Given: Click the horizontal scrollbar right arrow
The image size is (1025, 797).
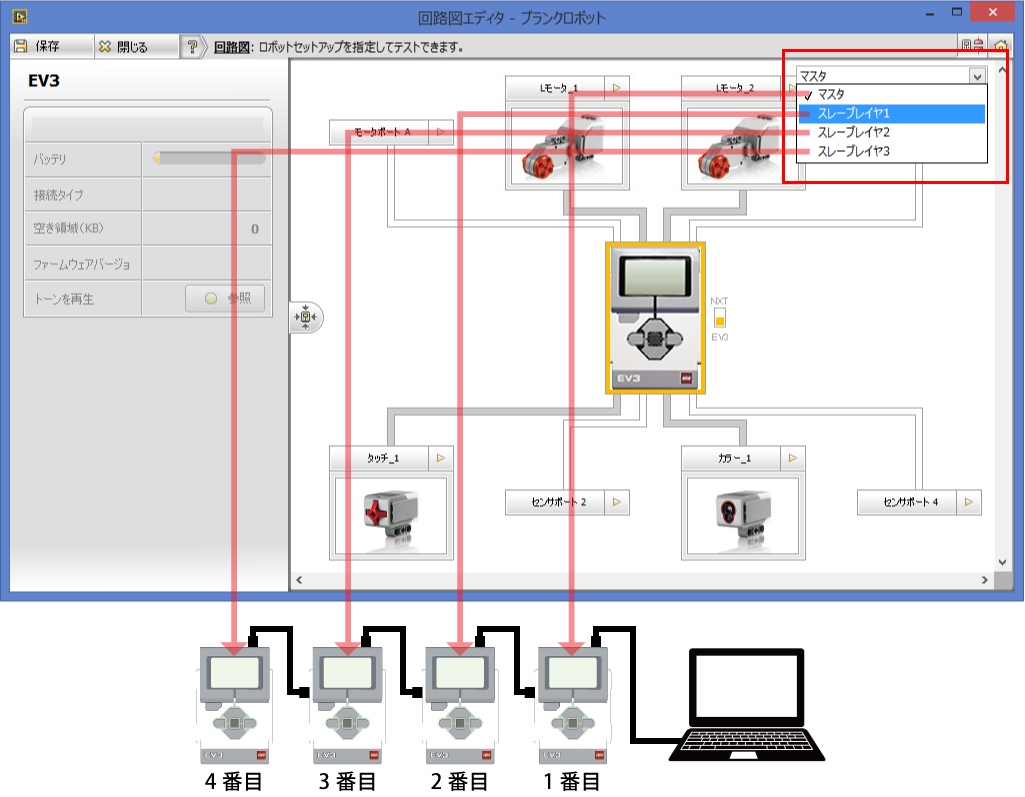Looking at the screenshot, I should click(984, 580).
